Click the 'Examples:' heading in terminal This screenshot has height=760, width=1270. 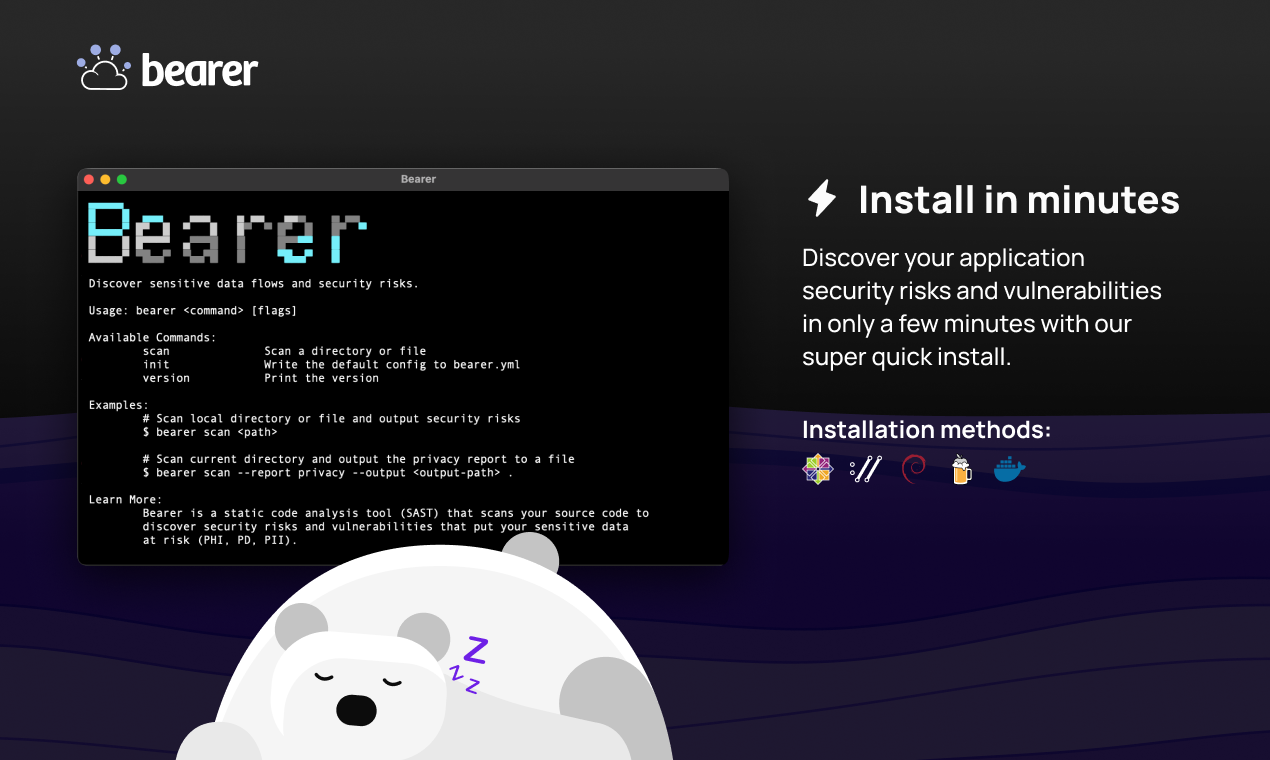point(118,405)
